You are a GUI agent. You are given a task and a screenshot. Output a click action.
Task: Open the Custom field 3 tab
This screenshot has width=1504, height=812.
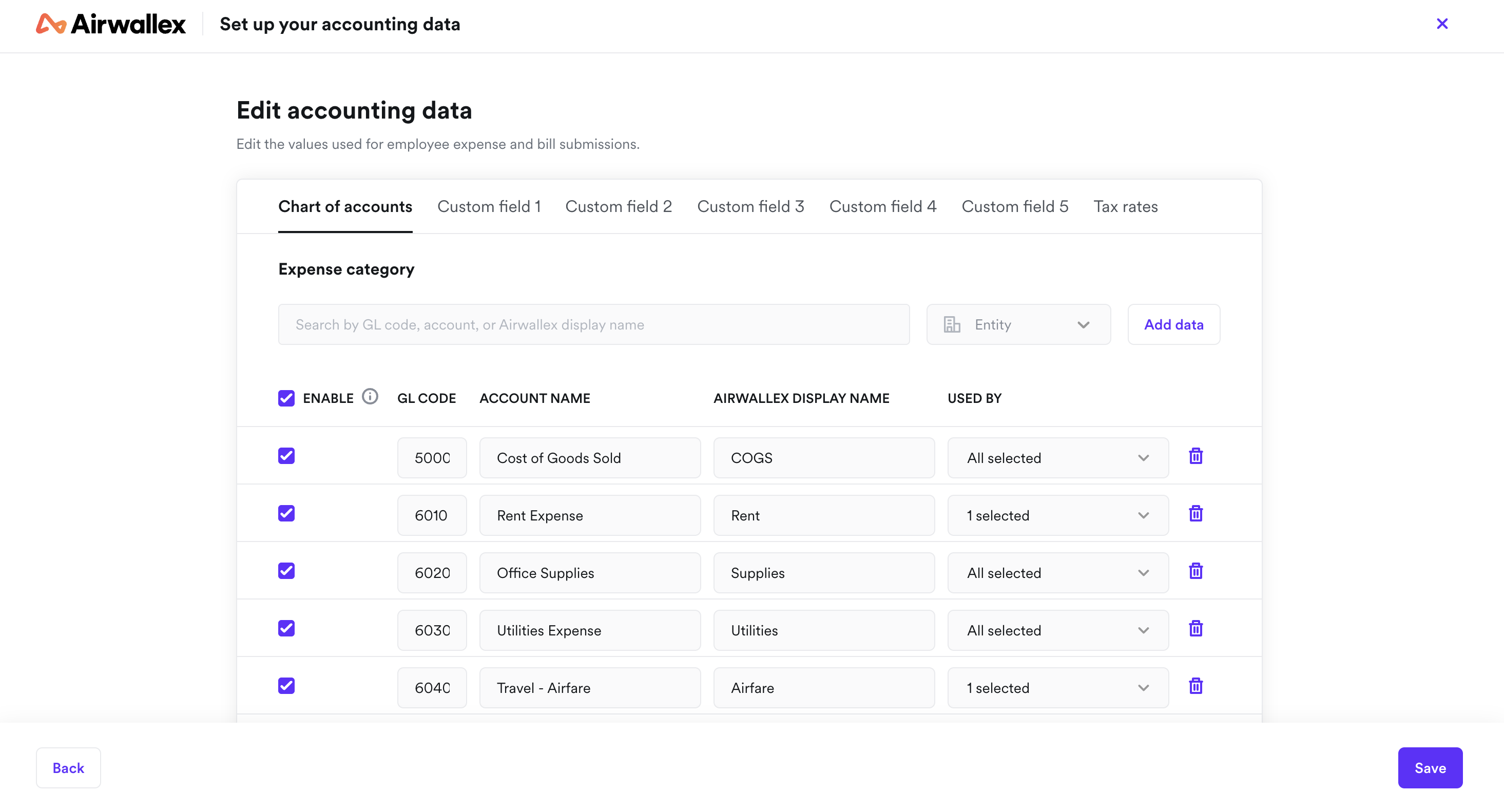(750, 206)
